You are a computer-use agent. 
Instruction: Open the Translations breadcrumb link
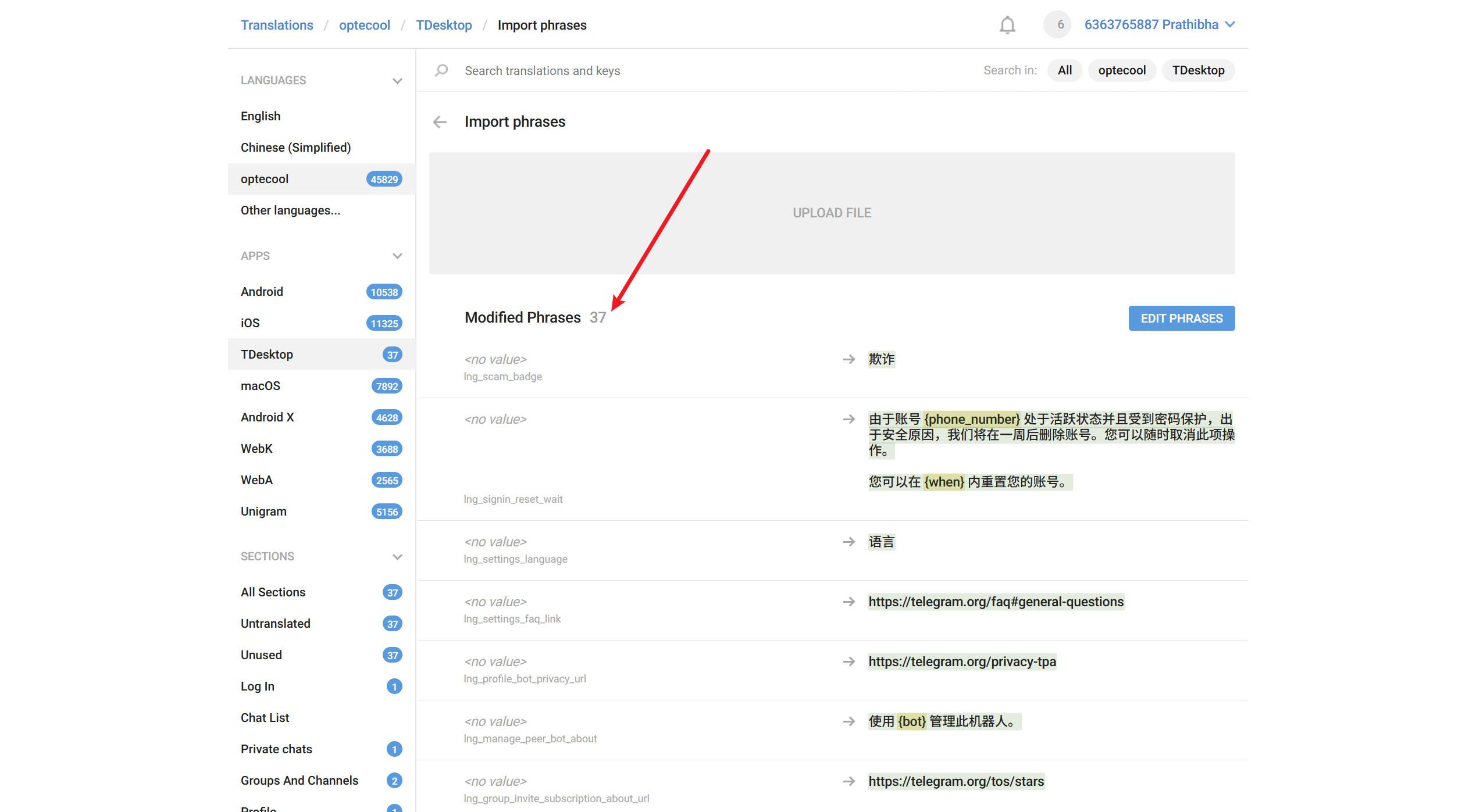pyautogui.click(x=277, y=25)
